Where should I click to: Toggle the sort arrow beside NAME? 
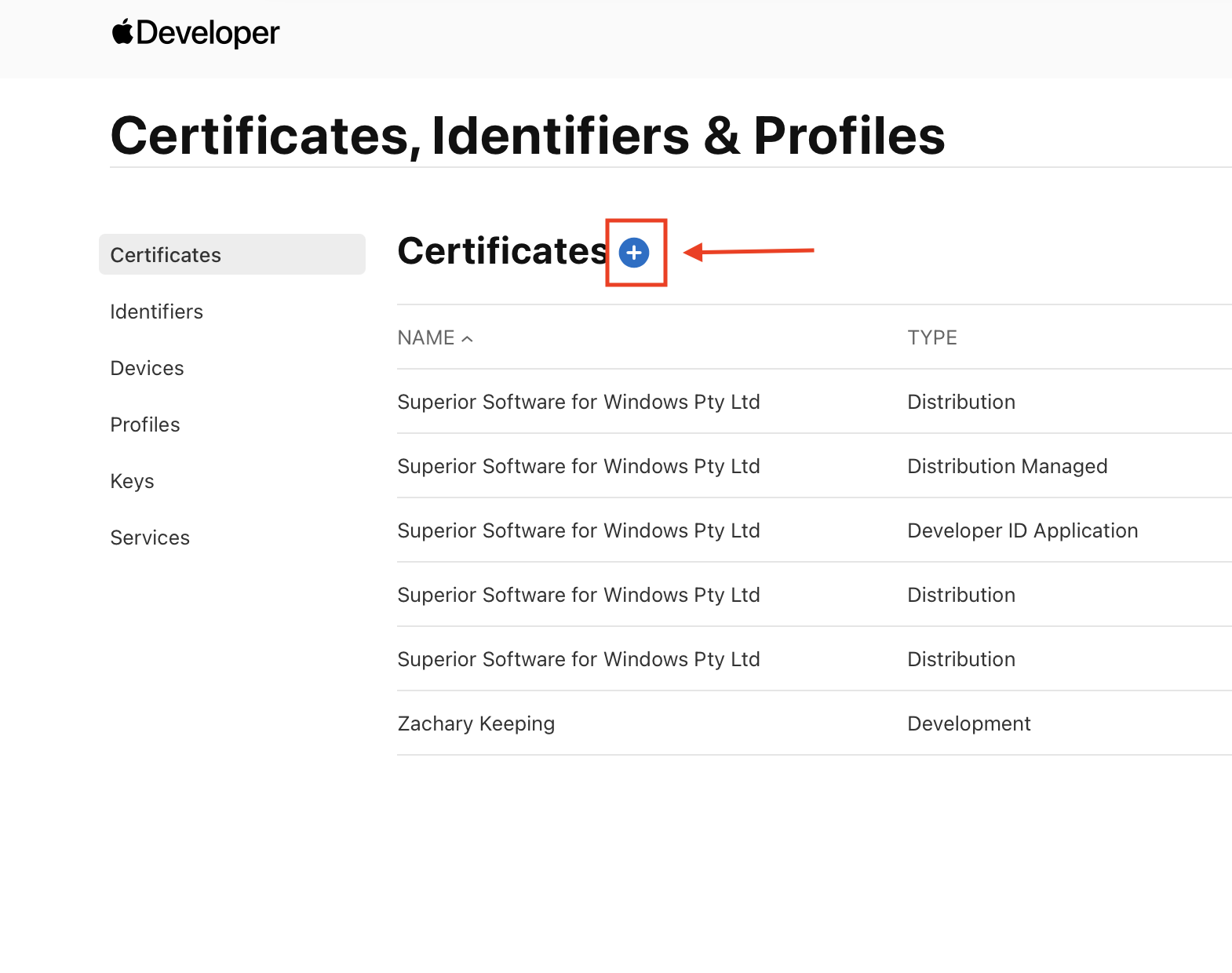(468, 339)
